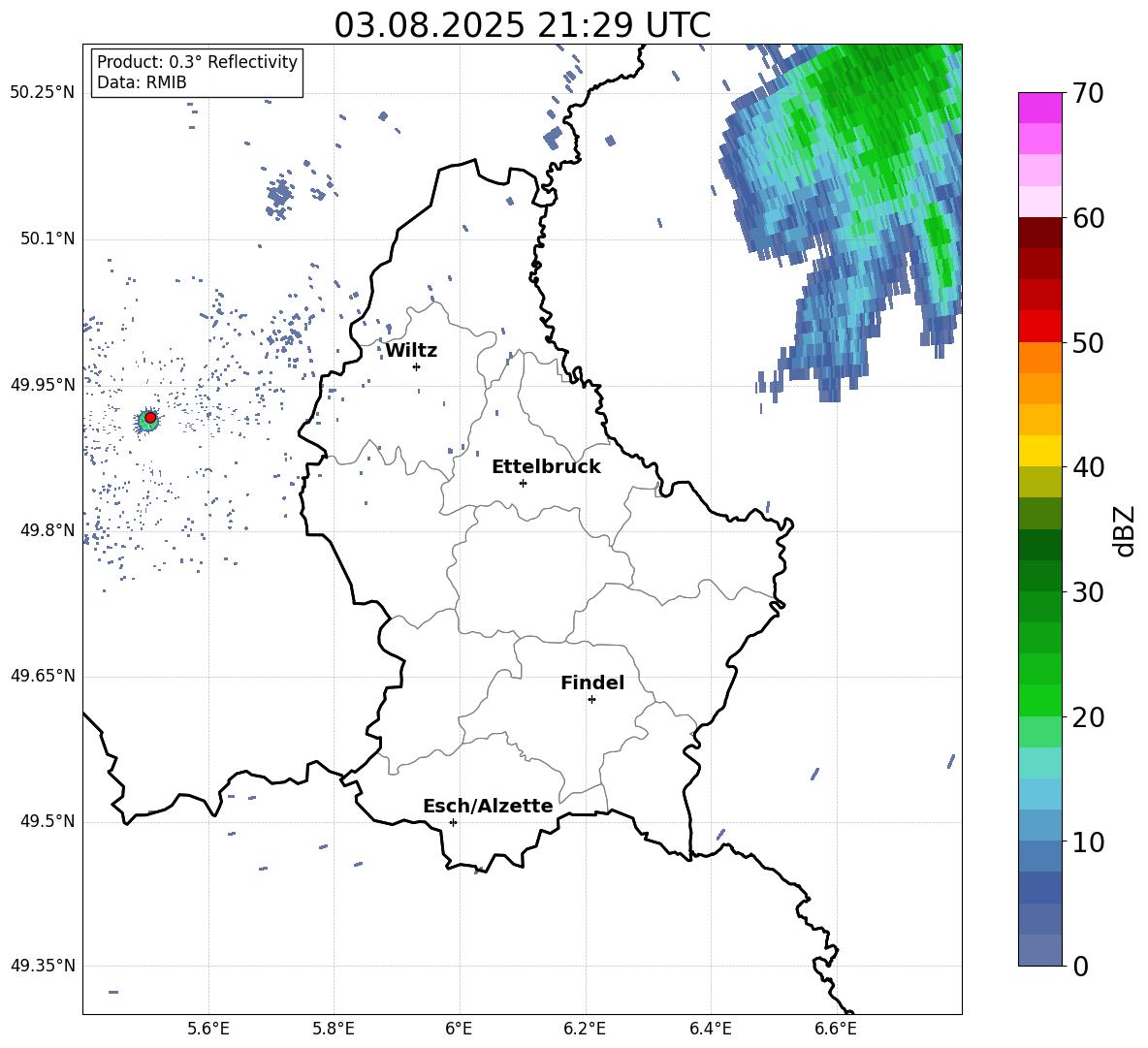The width and height of the screenshot is (1148, 1048).
Task: Click the '50.1°N' latitude label
Action: tap(48, 238)
